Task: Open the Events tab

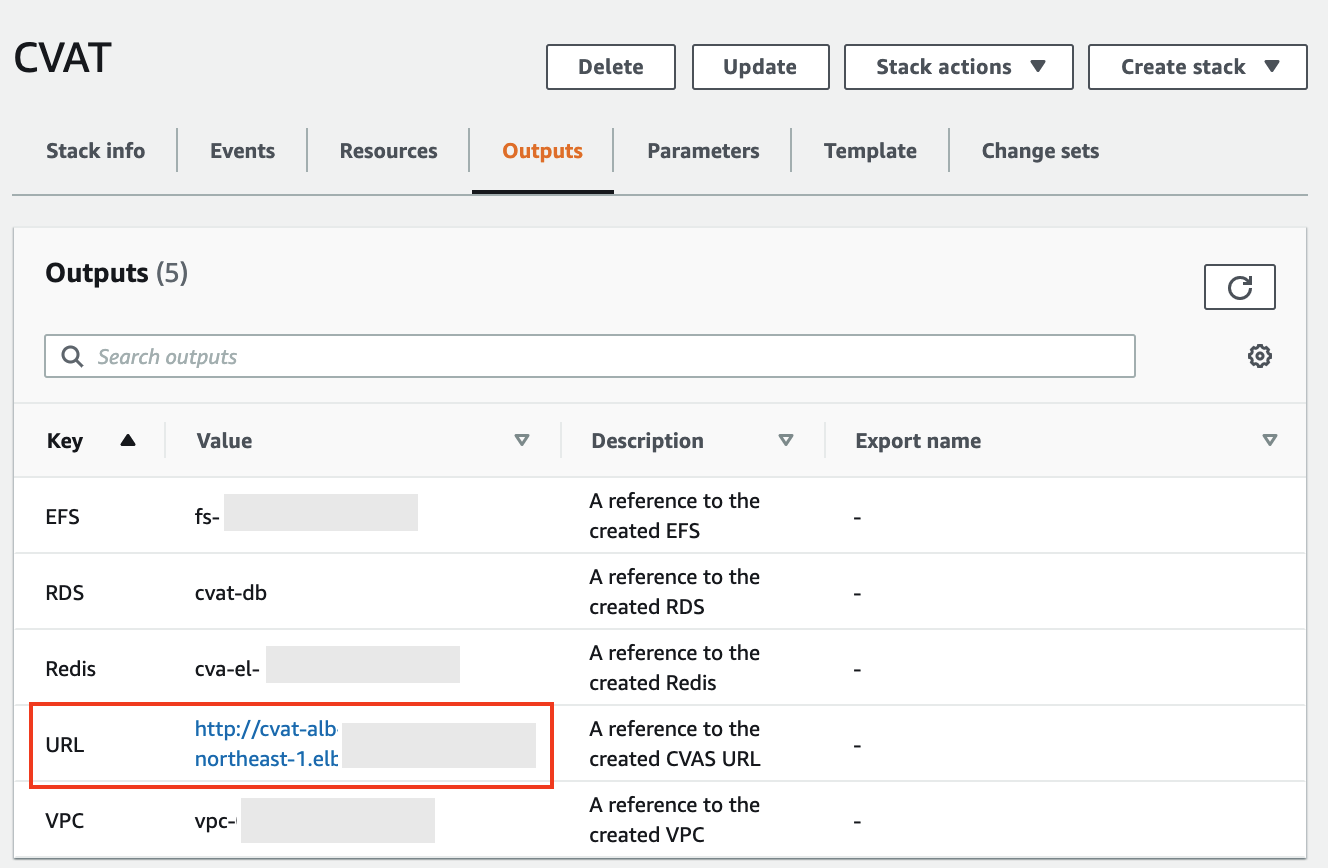Action: [242, 151]
